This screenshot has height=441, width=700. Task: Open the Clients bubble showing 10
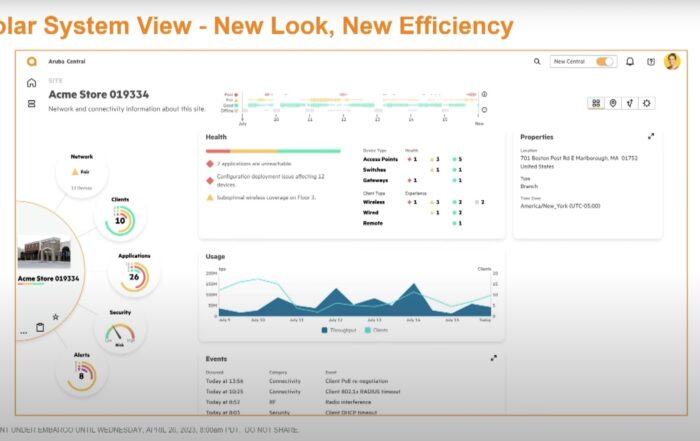120,219
